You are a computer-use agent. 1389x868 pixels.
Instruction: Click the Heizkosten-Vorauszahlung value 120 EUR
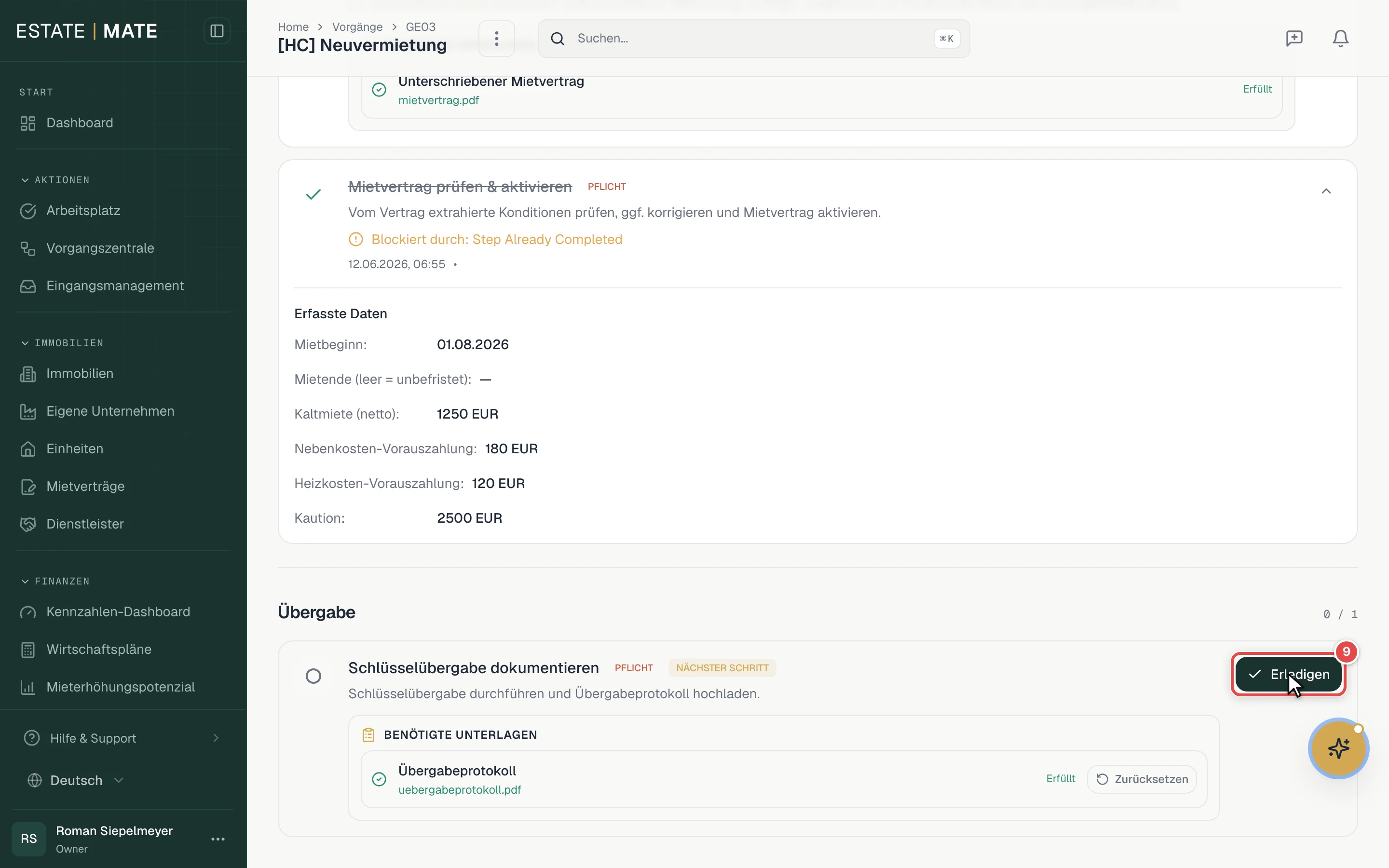(x=498, y=483)
